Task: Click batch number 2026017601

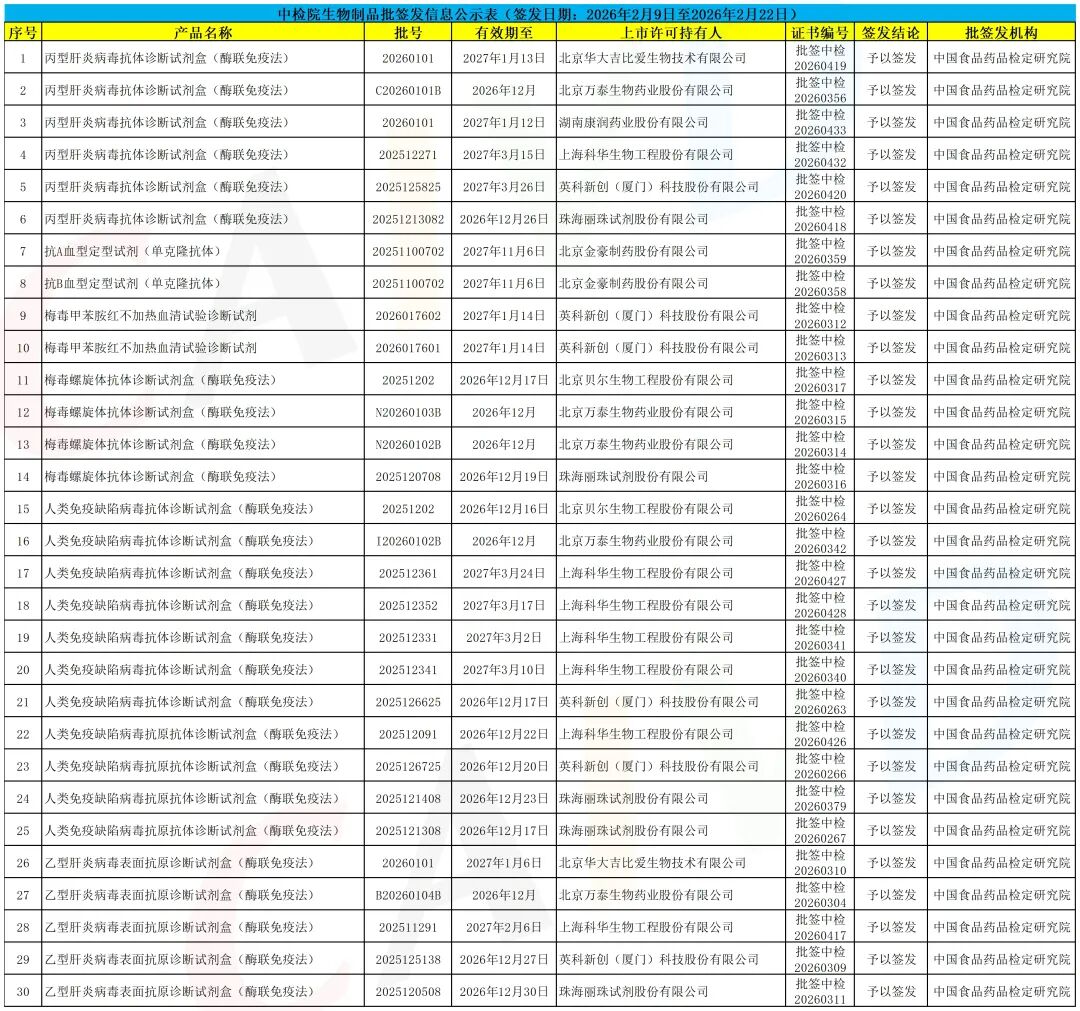Action: [x=408, y=348]
